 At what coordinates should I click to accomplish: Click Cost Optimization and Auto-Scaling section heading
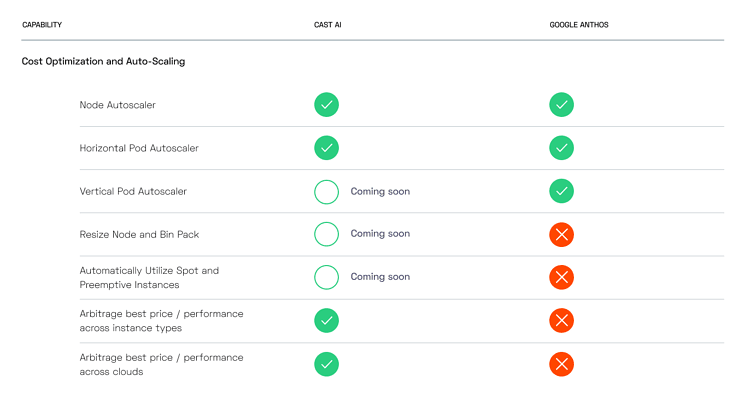pyautogui.click(x=103, y=61)
